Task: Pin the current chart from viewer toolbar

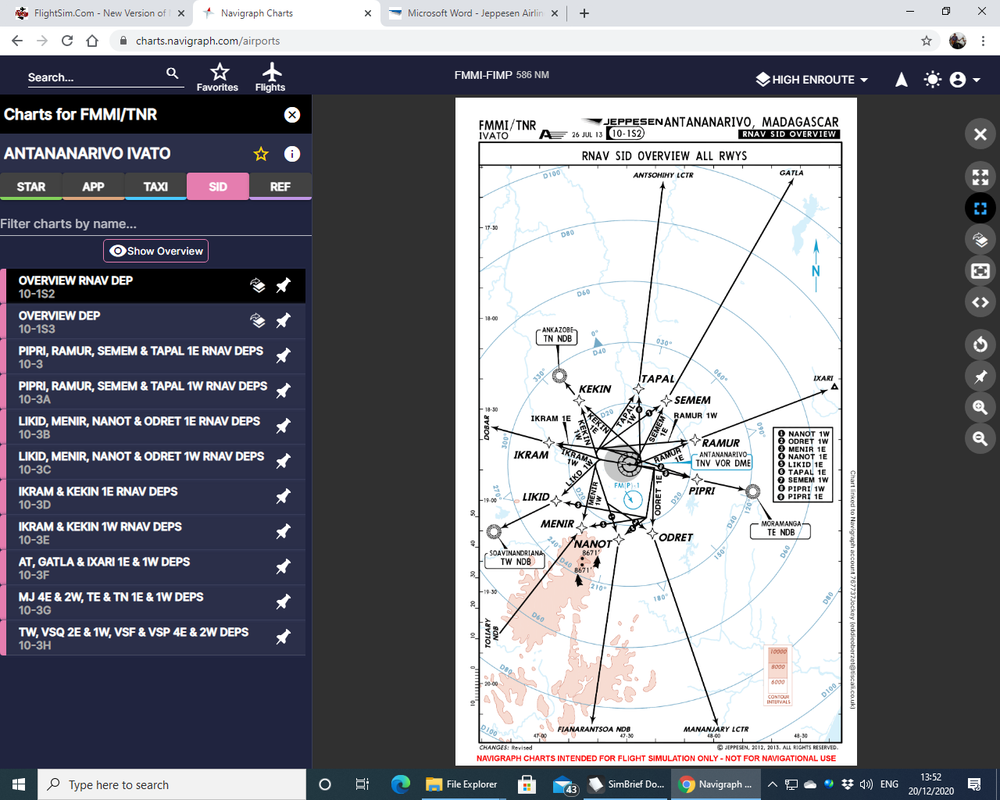Action: click(980, 376)
